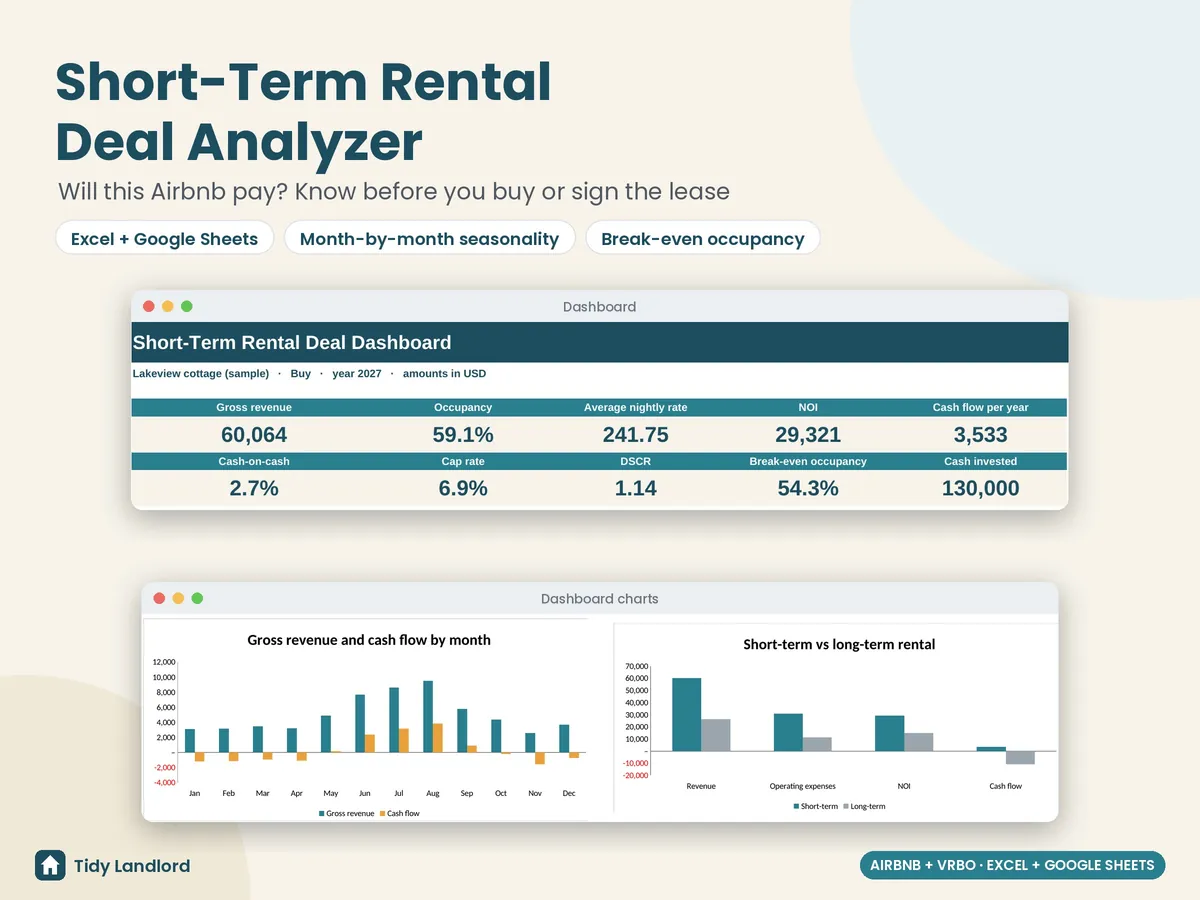
Task: Click the Aug month axis label
Action: tap(433, 793)
